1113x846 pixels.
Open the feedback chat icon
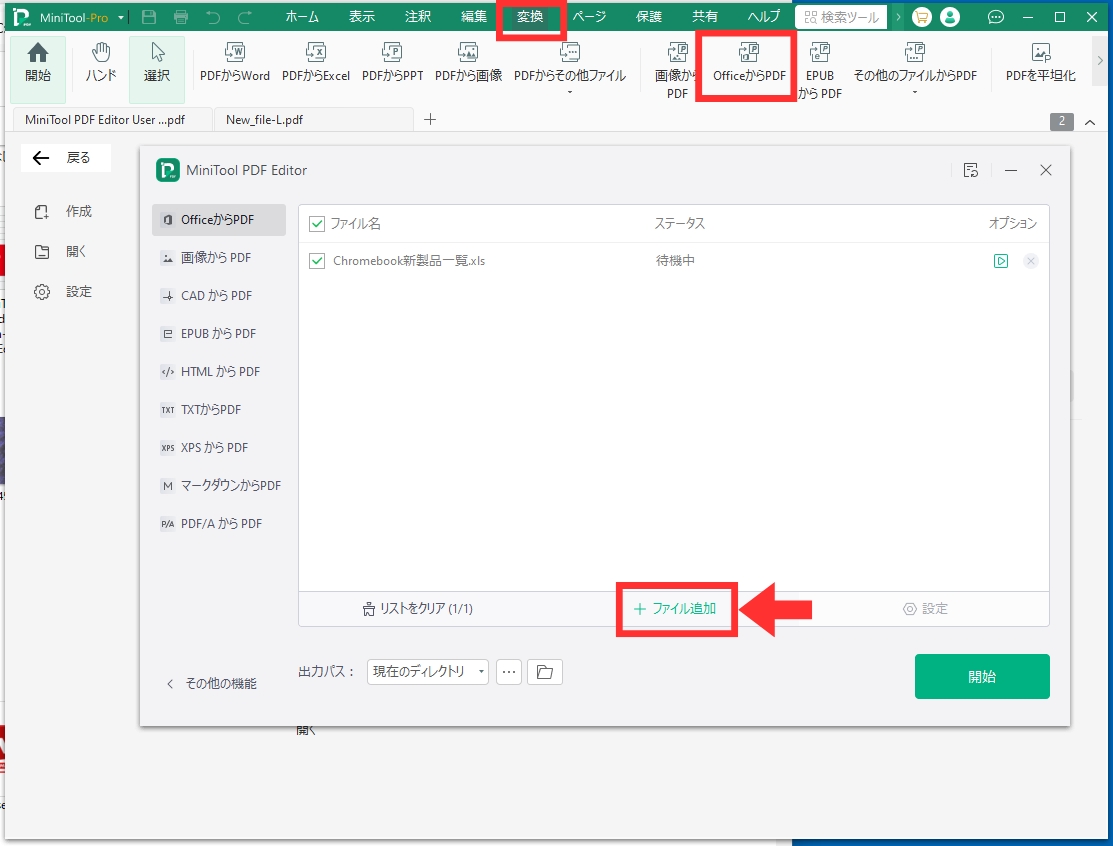tap(996, 17)
